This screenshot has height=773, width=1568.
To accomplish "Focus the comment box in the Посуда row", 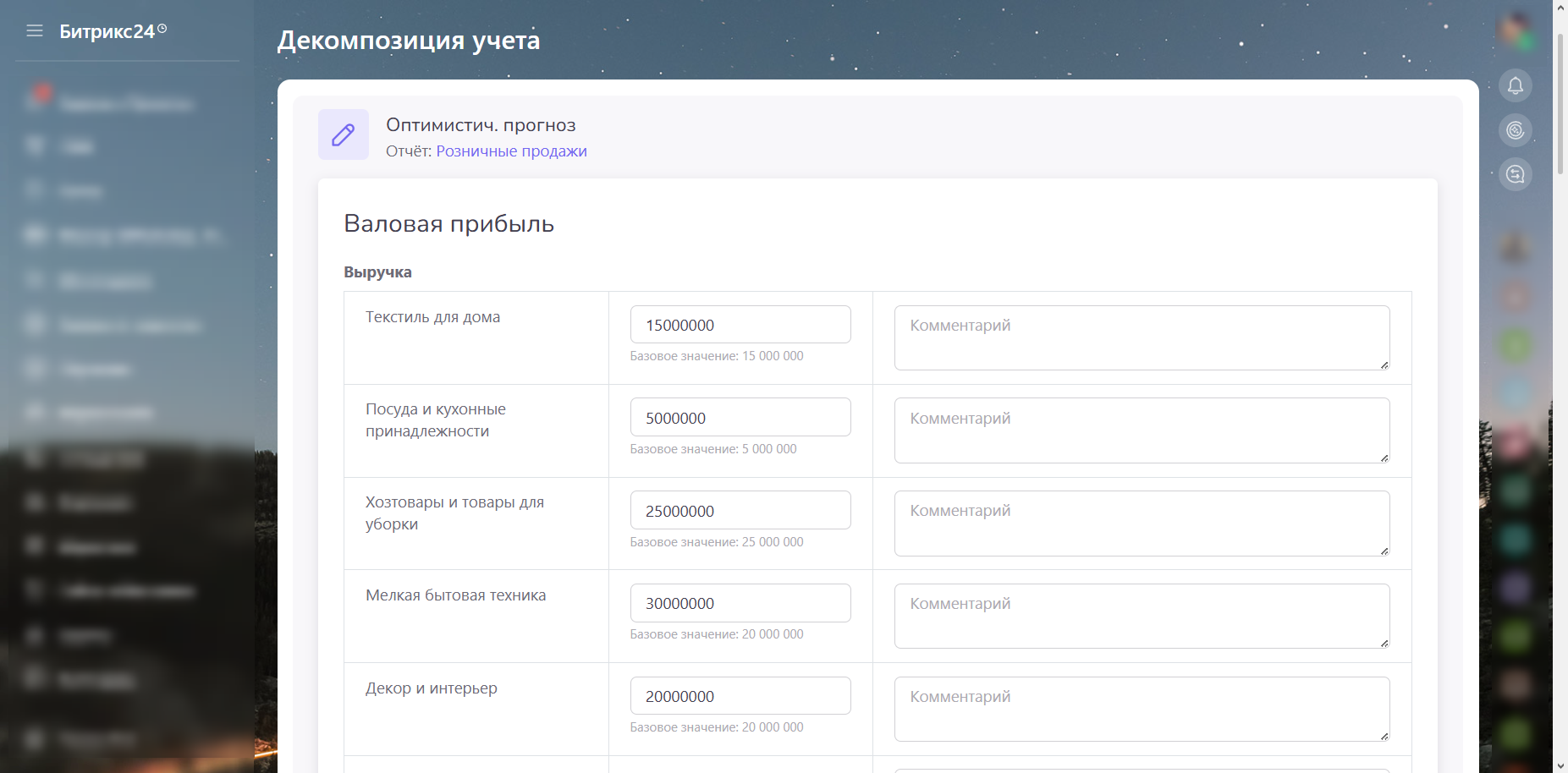I will pyautogui.click(x=1141, y=430).
